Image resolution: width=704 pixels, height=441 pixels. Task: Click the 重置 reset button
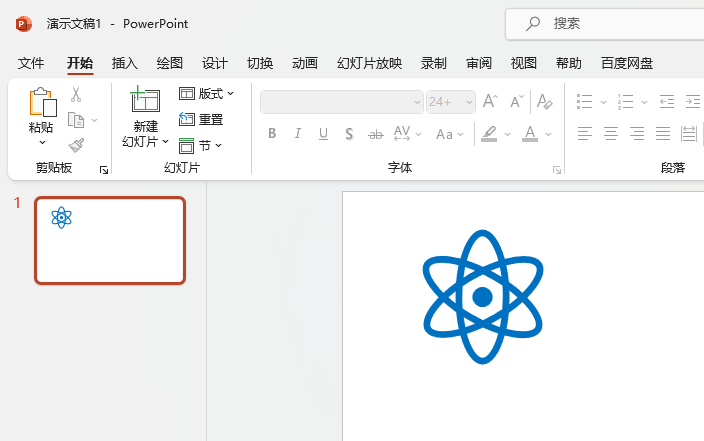click(201, 119)
